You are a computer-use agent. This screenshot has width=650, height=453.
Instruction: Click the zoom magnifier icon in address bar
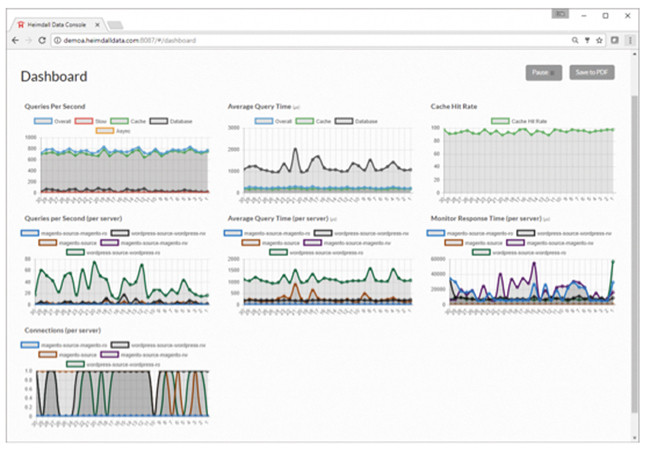point(573,40)
